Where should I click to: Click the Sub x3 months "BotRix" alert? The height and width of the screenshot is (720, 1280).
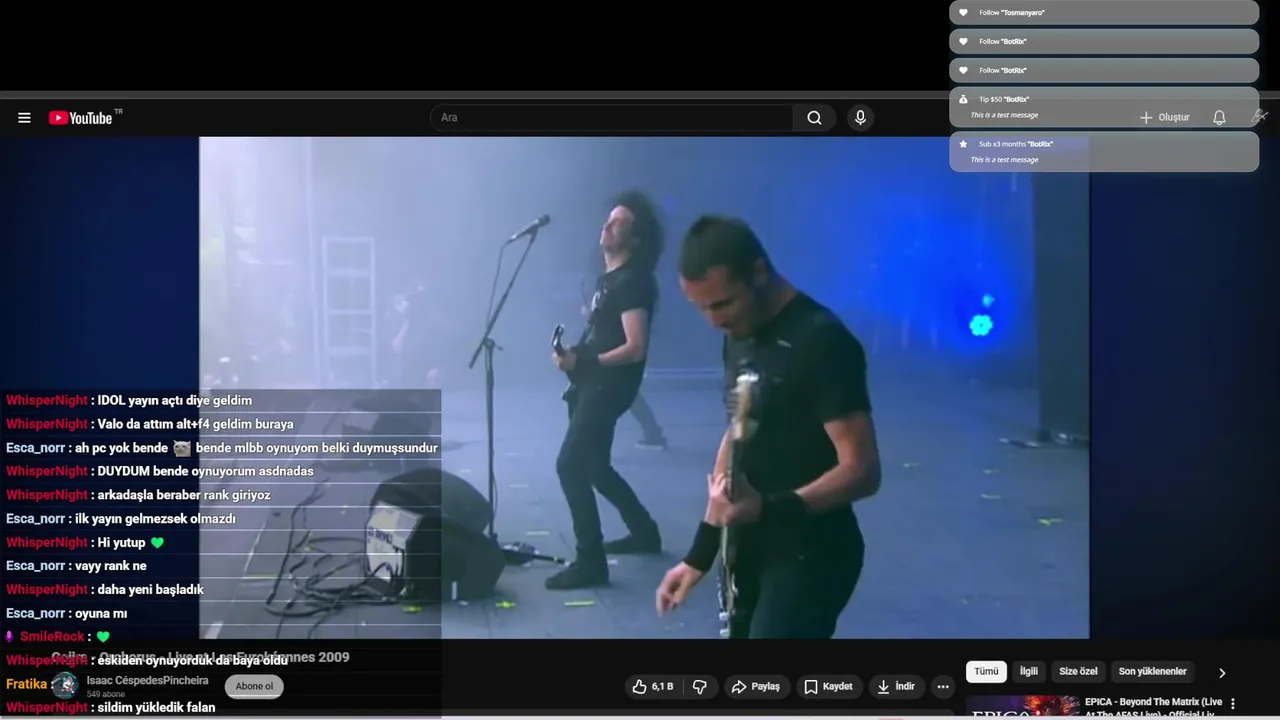coord(1104,151)
